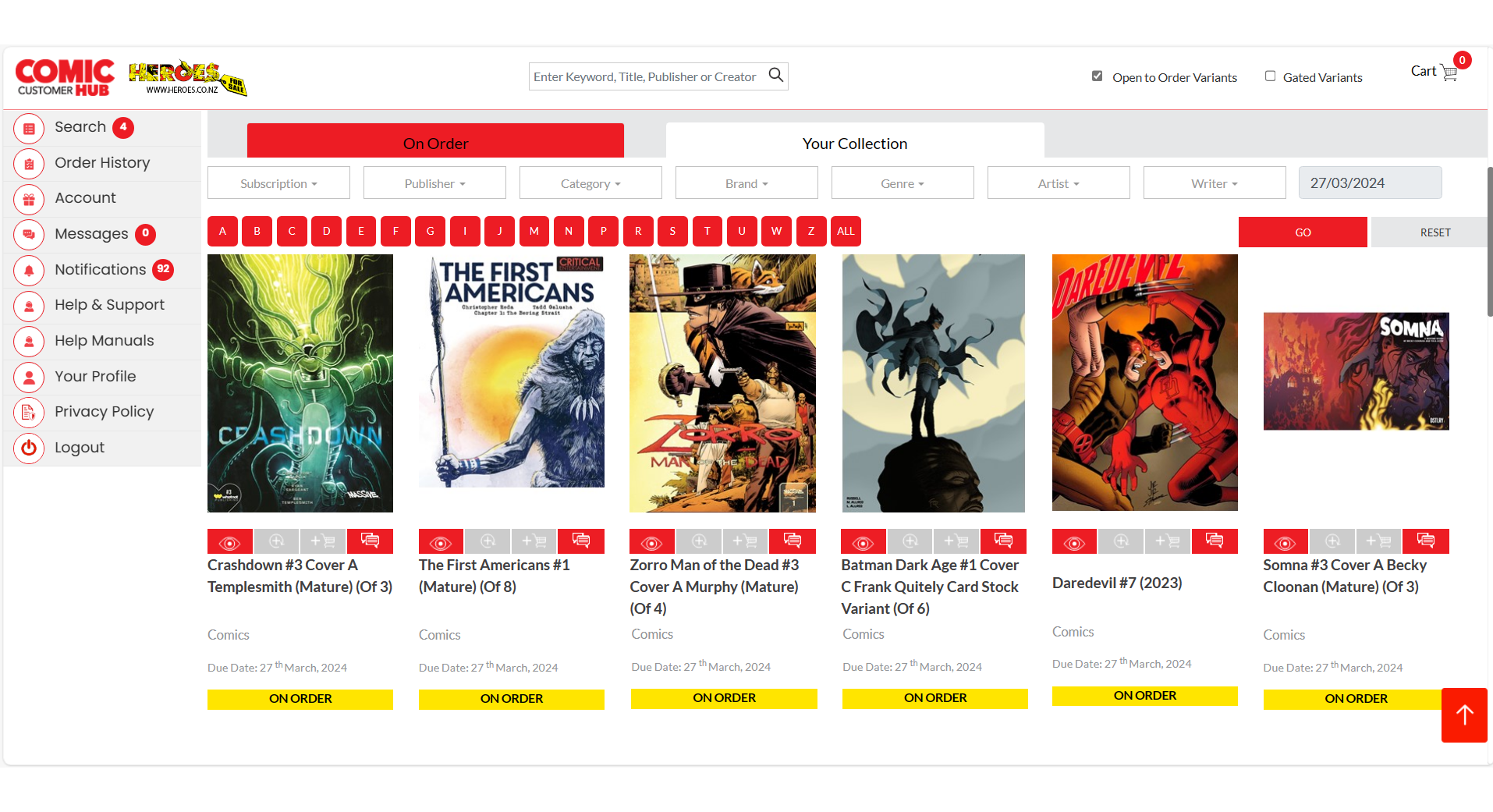View Crashdown #3 using eye icon

pyautogui.click(x=229, y=541)
